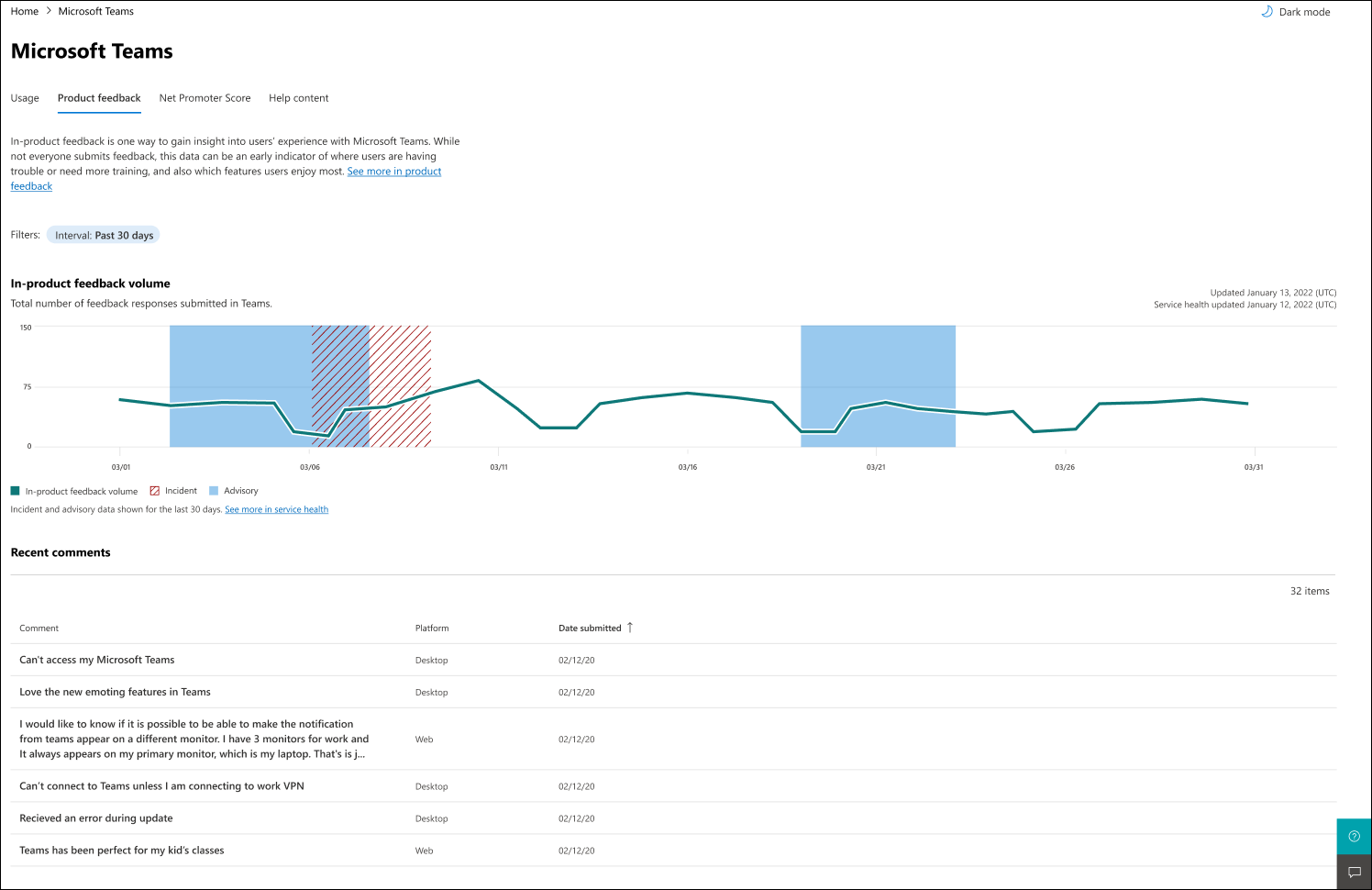Open See more in product feedback link
The width and height of the screenshot is (1372, 890).
coord(394,172)
